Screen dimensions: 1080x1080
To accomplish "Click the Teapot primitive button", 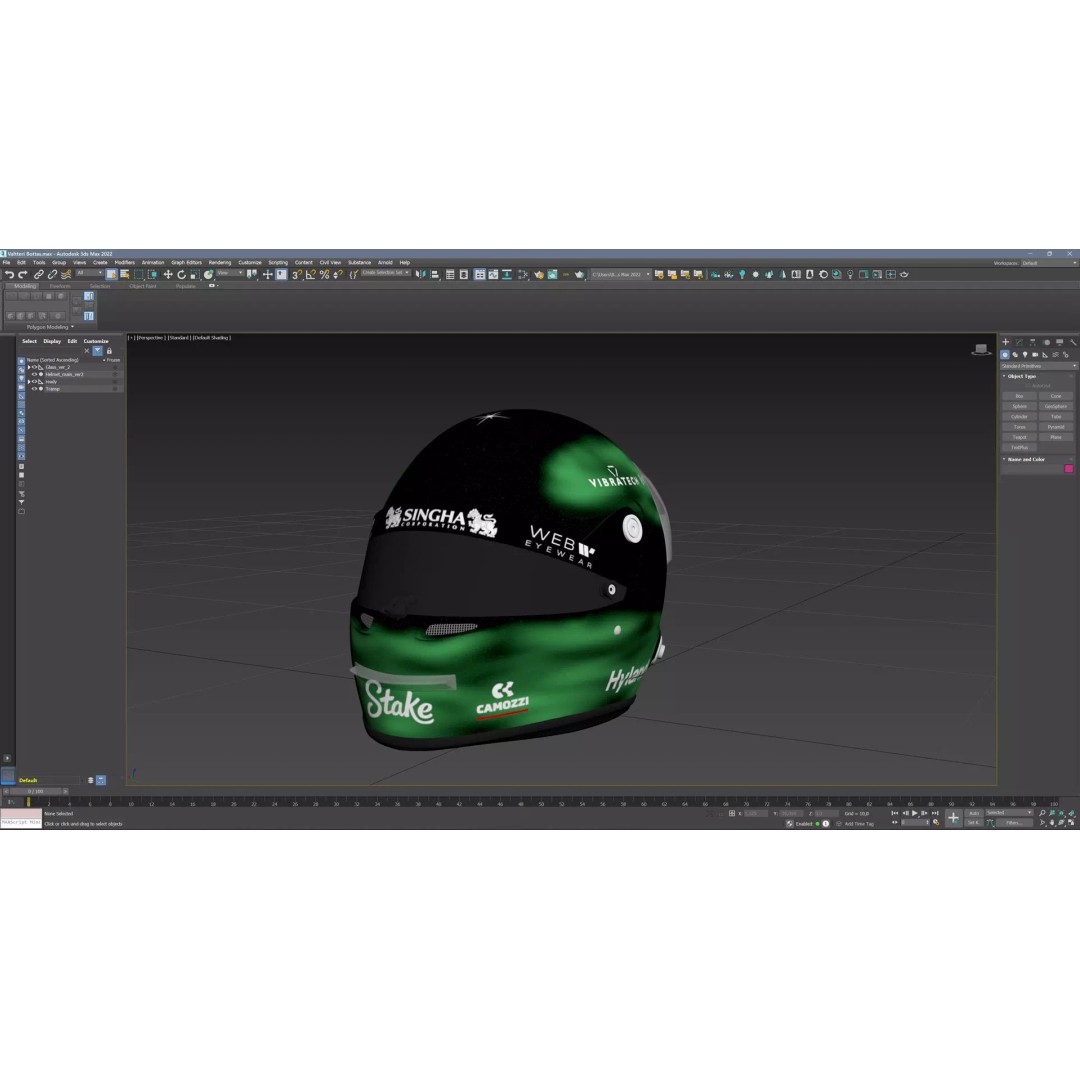I will coord(1019,437).
